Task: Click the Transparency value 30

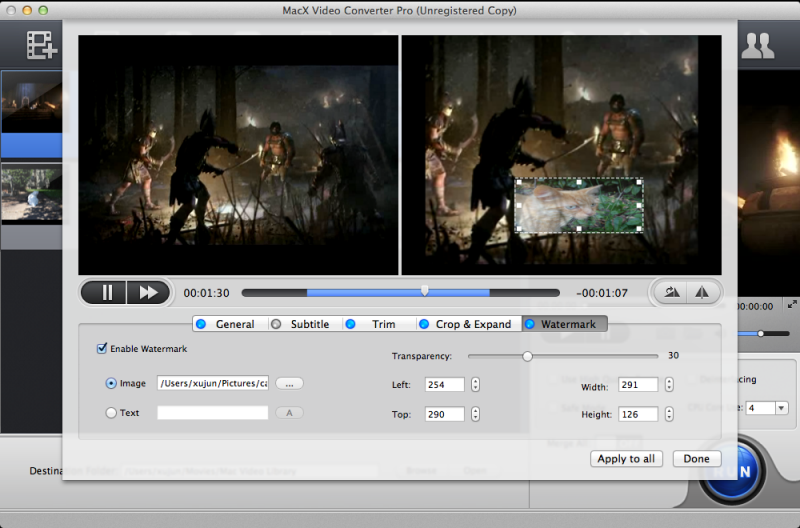Action: [x=673, y=355]
